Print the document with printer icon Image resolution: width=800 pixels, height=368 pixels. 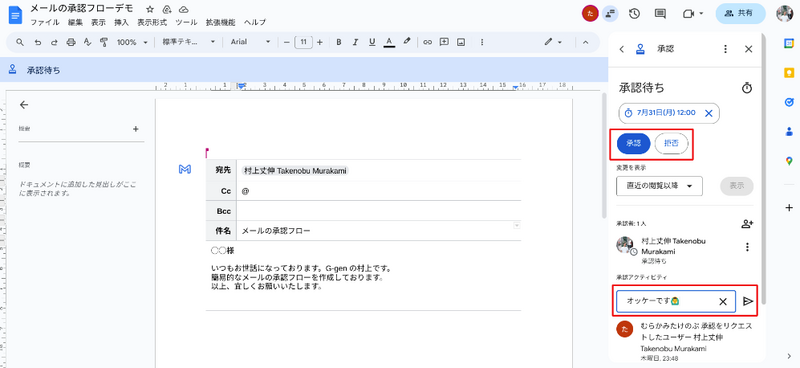coord(71,42)
